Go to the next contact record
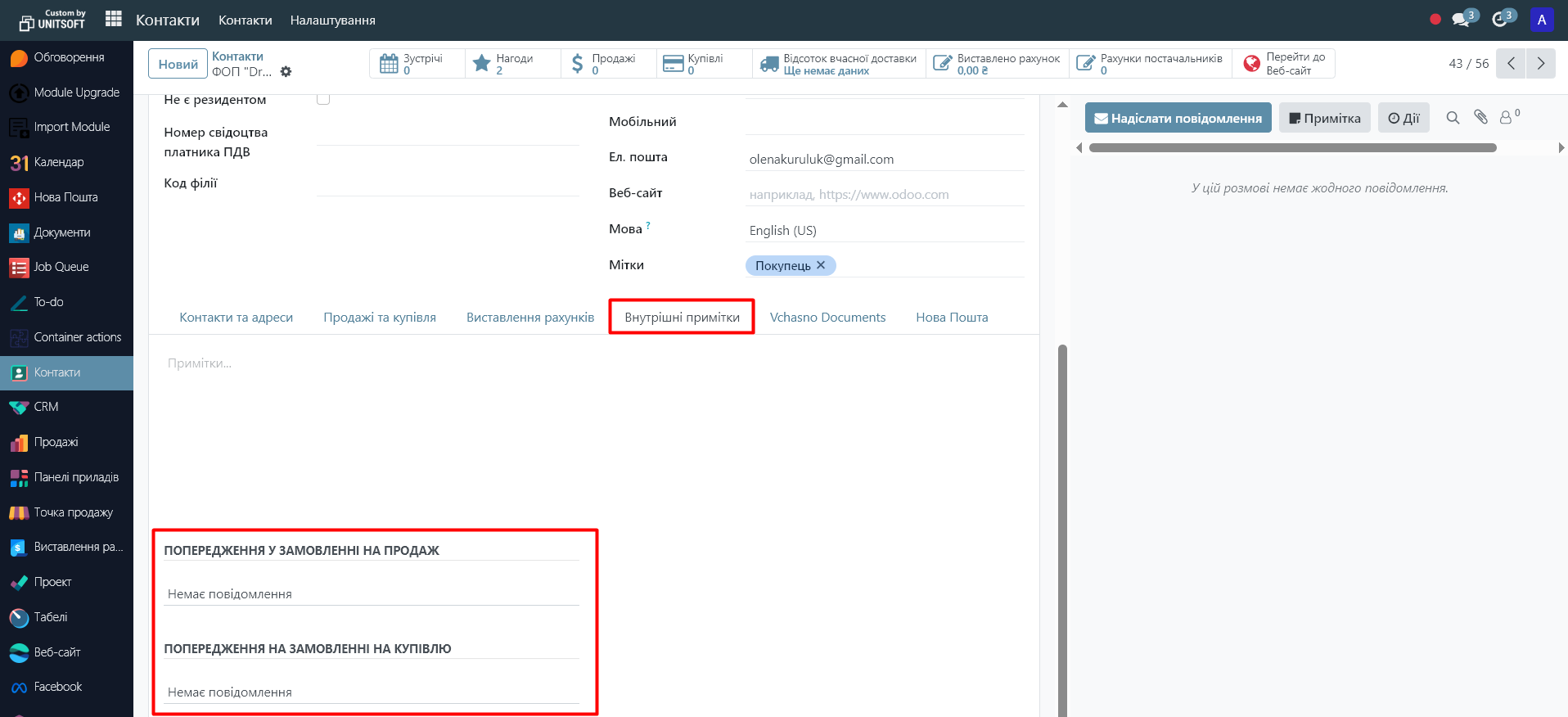The image size is (1568, 717). (1541, 64)
